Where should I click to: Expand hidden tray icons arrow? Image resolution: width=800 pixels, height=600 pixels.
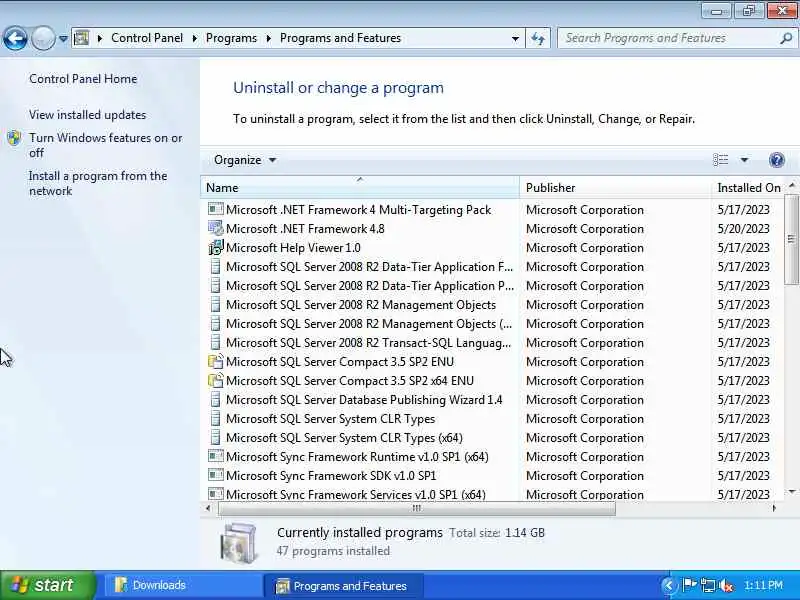668,585
